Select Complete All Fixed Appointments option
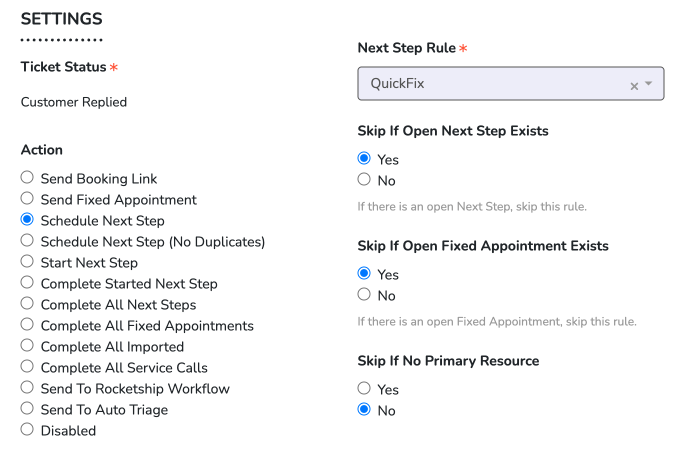The width and height of the screenshot is (684, 454). 27,325
